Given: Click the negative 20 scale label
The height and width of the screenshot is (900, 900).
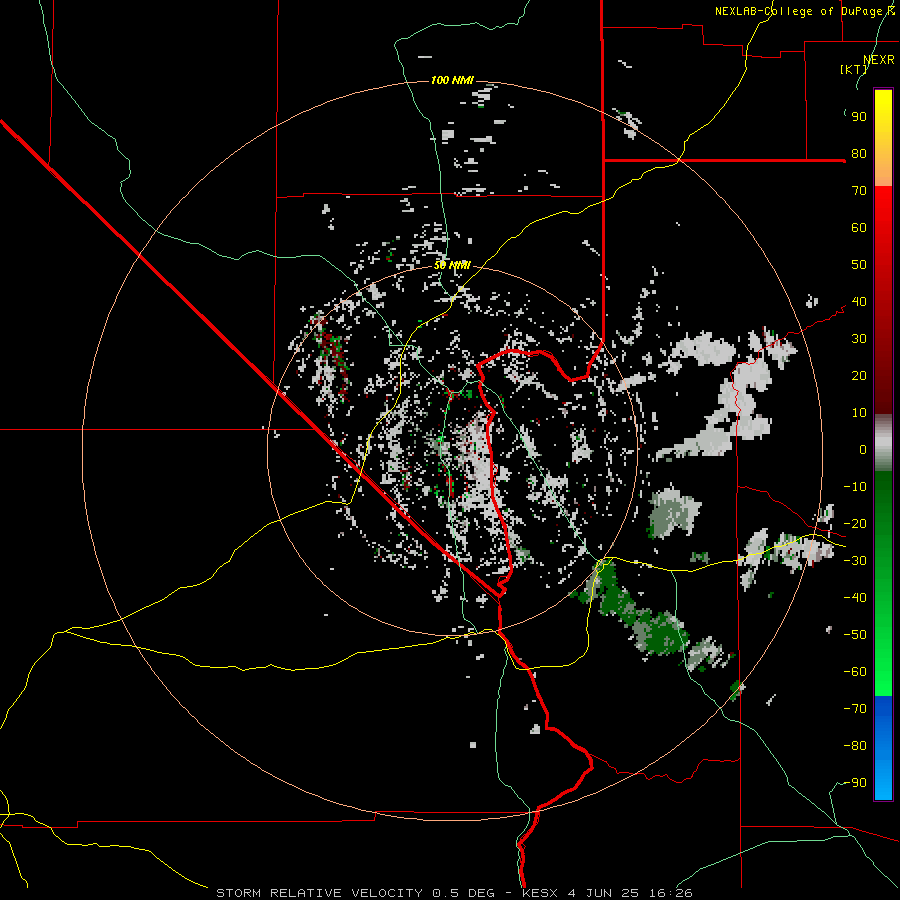Looking at the screenshot, I should click(x=855, y=524).
